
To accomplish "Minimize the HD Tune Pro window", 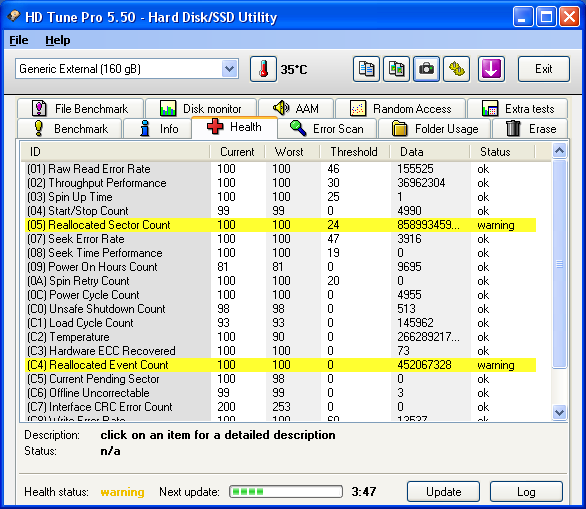I will pos(523,17).
